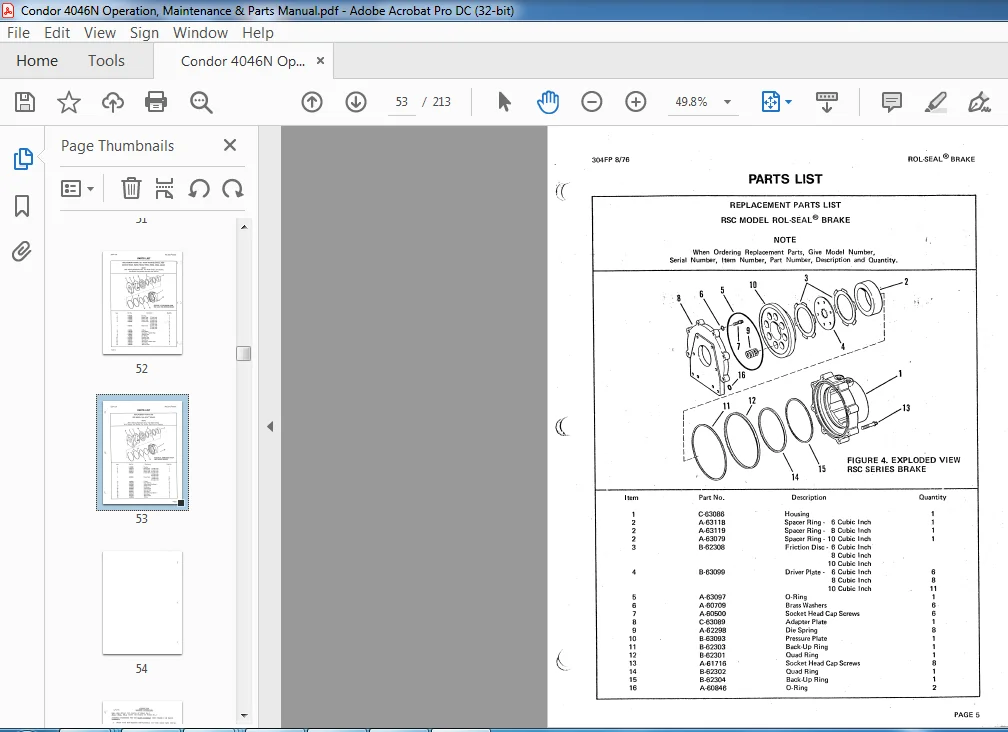Collapse the navigation pane arrow
The height and width of the screenshot is (732, 1008).
click(x=270, y=427)
